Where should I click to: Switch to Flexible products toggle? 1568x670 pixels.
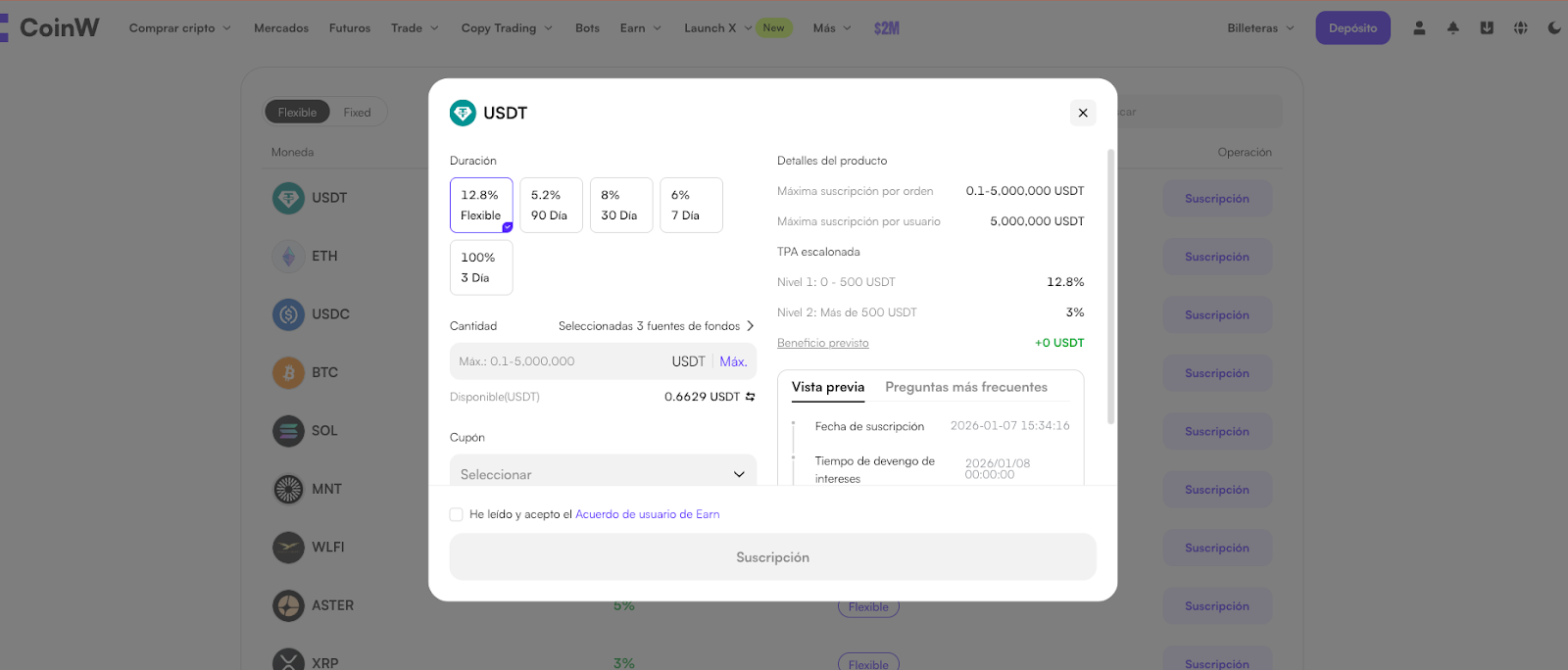(297, 112)
